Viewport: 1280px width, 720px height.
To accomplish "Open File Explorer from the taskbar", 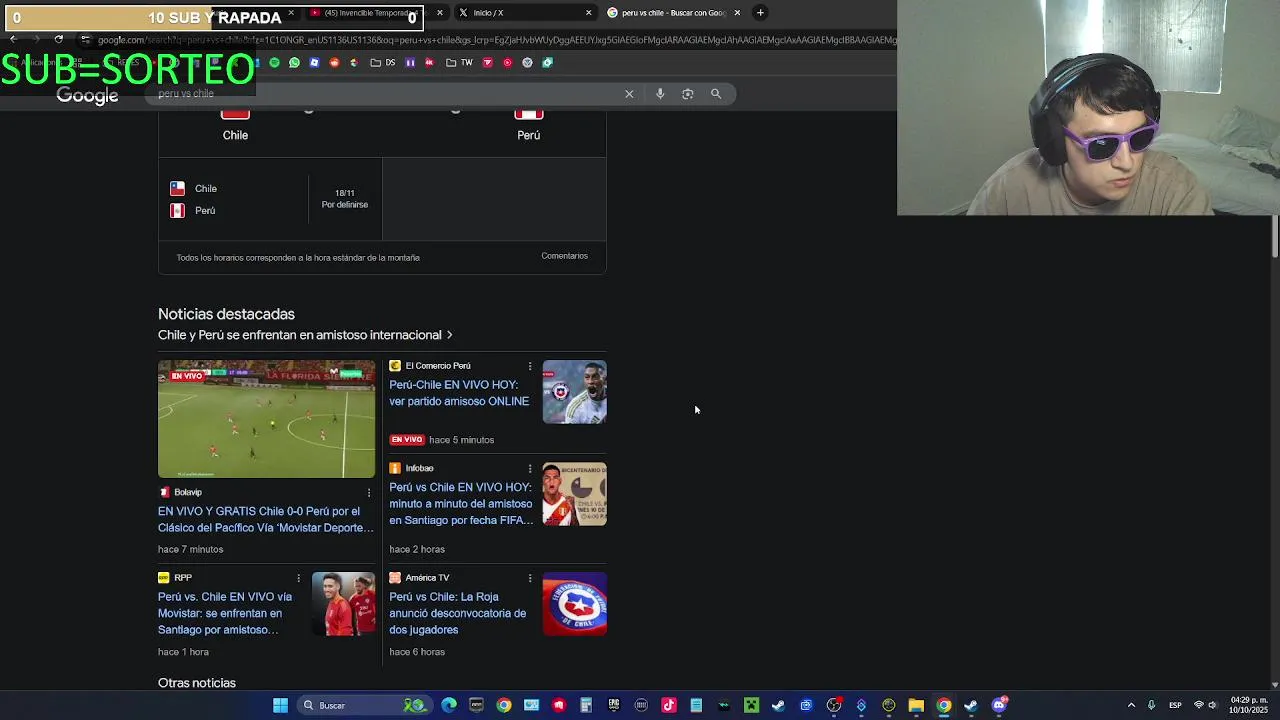I will (x=916, y=705).
